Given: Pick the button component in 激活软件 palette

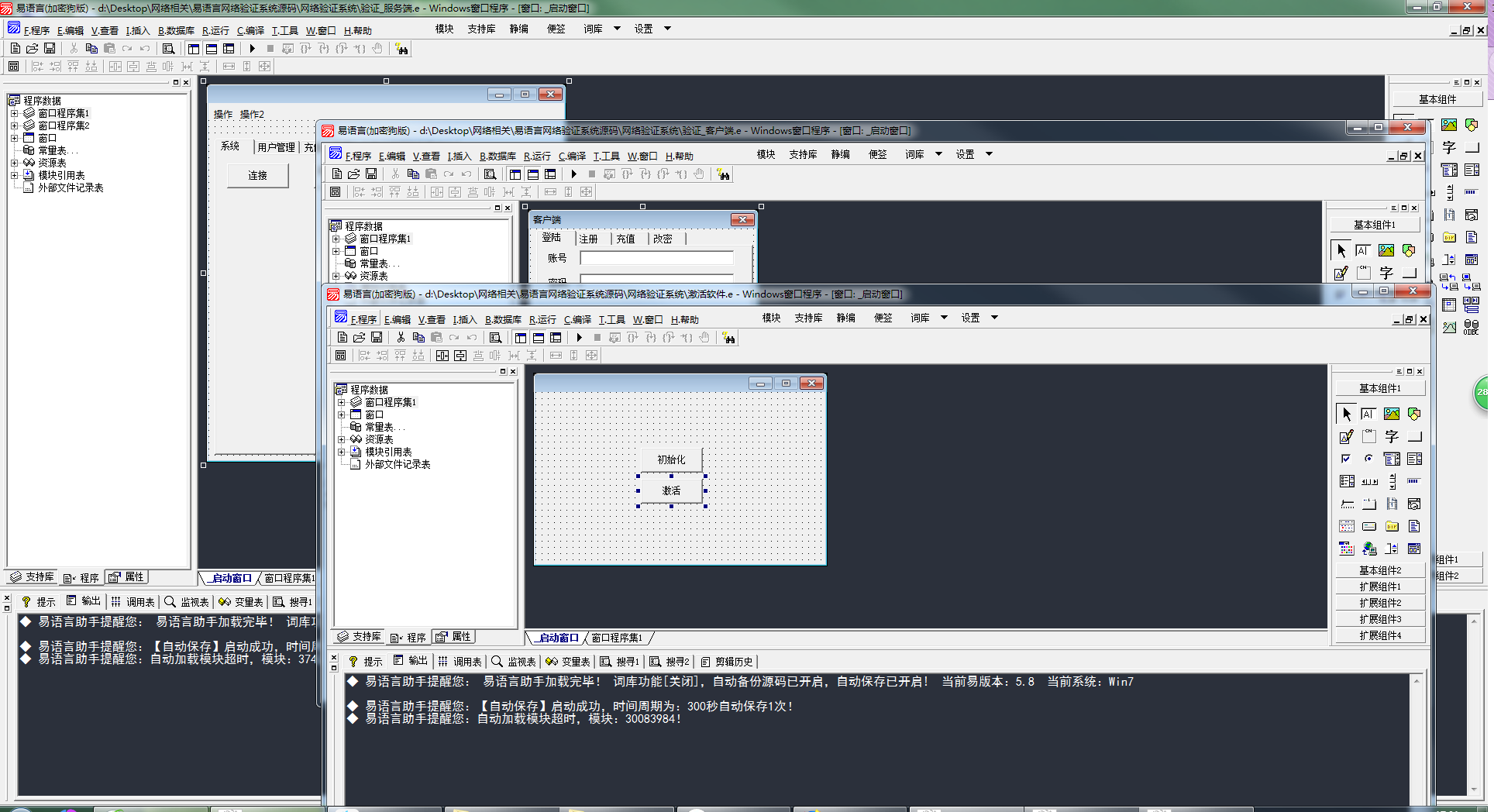Looking at the screenshot, I should 1414,436.
